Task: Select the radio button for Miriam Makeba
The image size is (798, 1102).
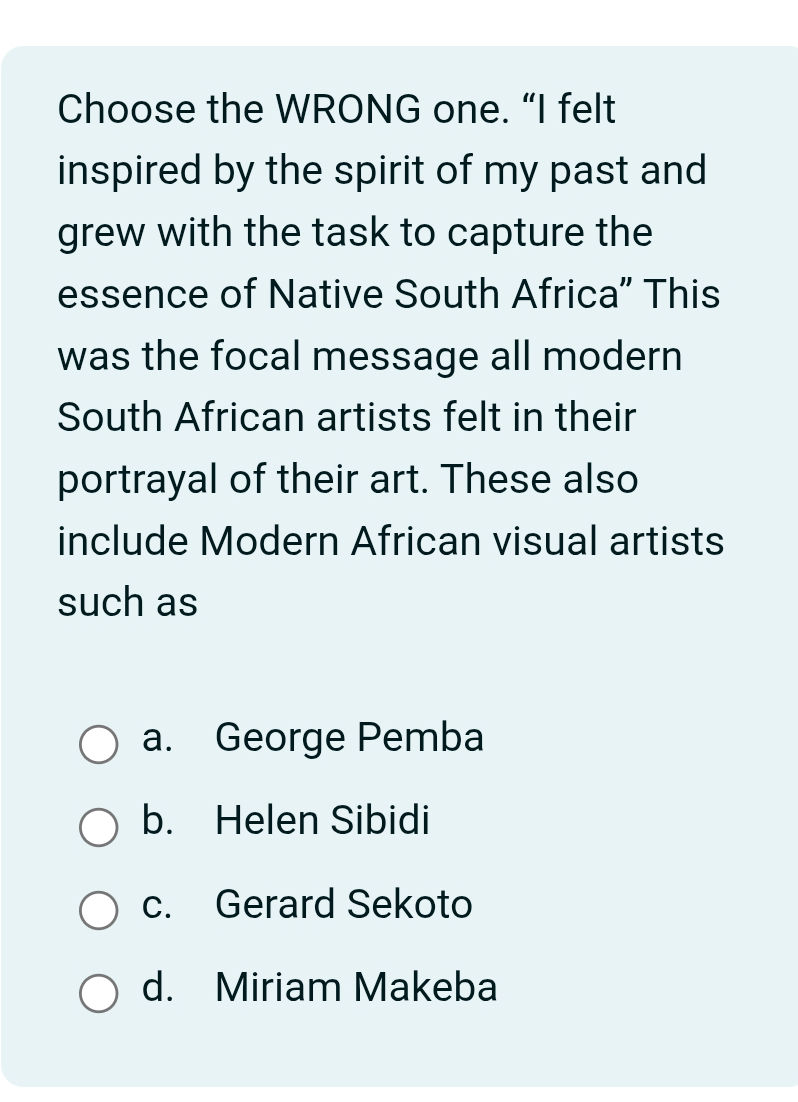Action: tap(98, 994)
